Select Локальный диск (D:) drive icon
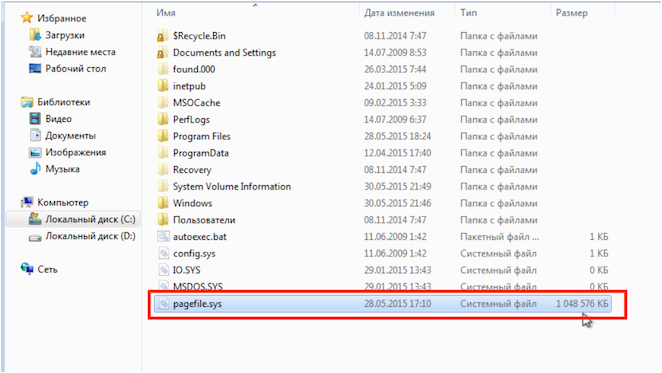 pyautogui.click(x=35, y=237)
